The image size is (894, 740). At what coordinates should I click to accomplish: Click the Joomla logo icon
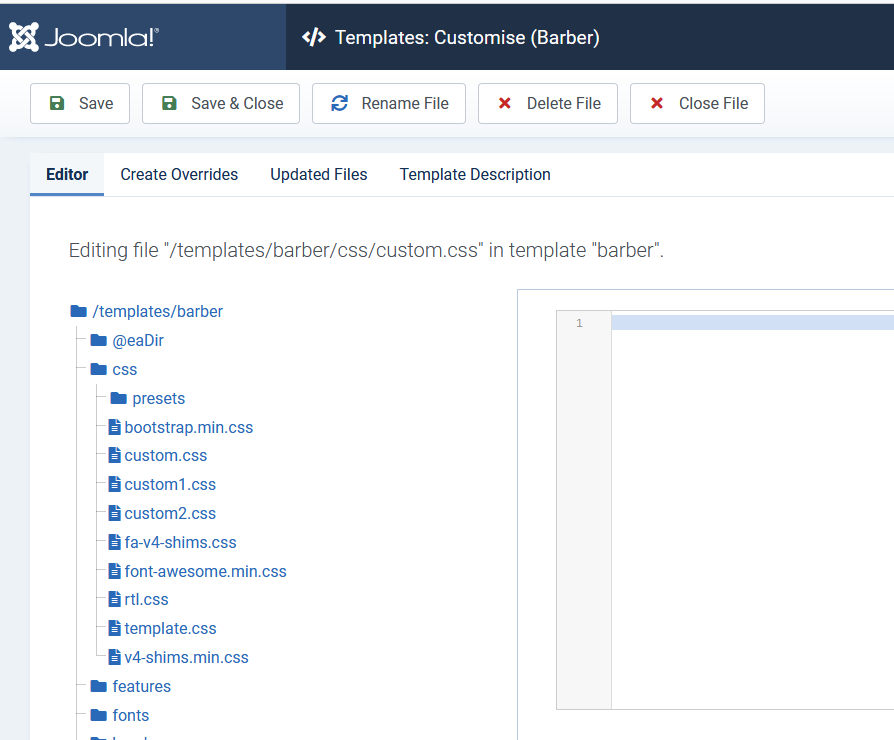click(24, 37)
